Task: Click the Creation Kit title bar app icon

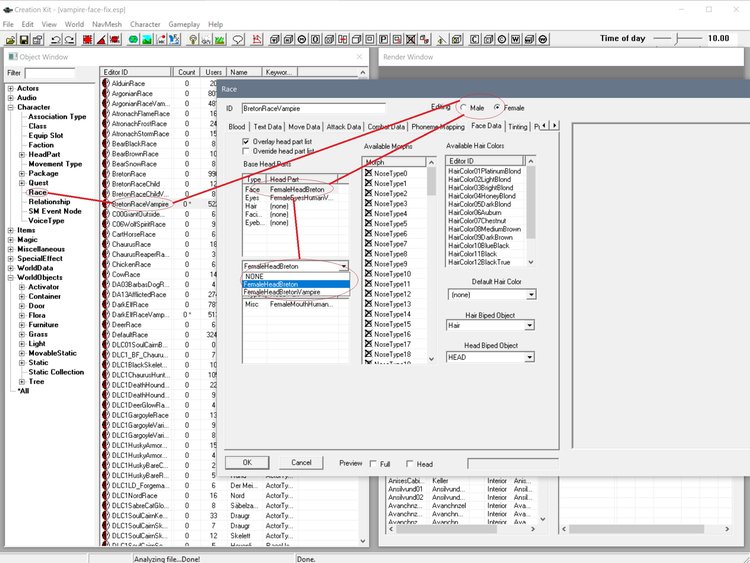Action: 7,10
